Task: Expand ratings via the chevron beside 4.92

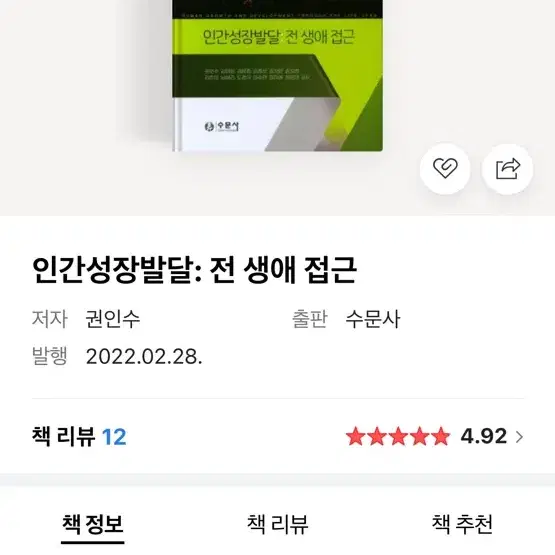Action: (519, 437)
